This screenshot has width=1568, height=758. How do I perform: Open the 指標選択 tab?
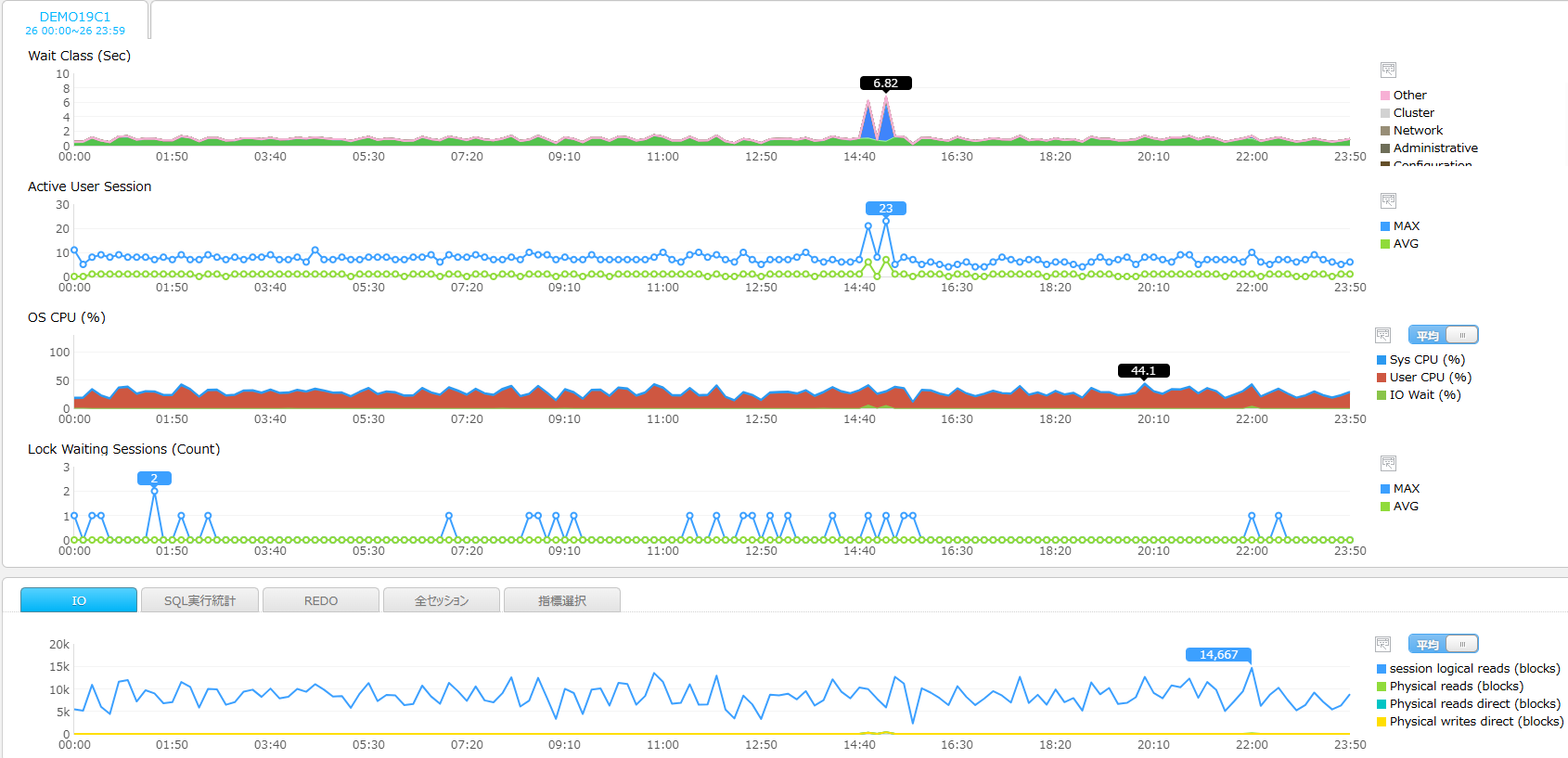tap(562, 600)
